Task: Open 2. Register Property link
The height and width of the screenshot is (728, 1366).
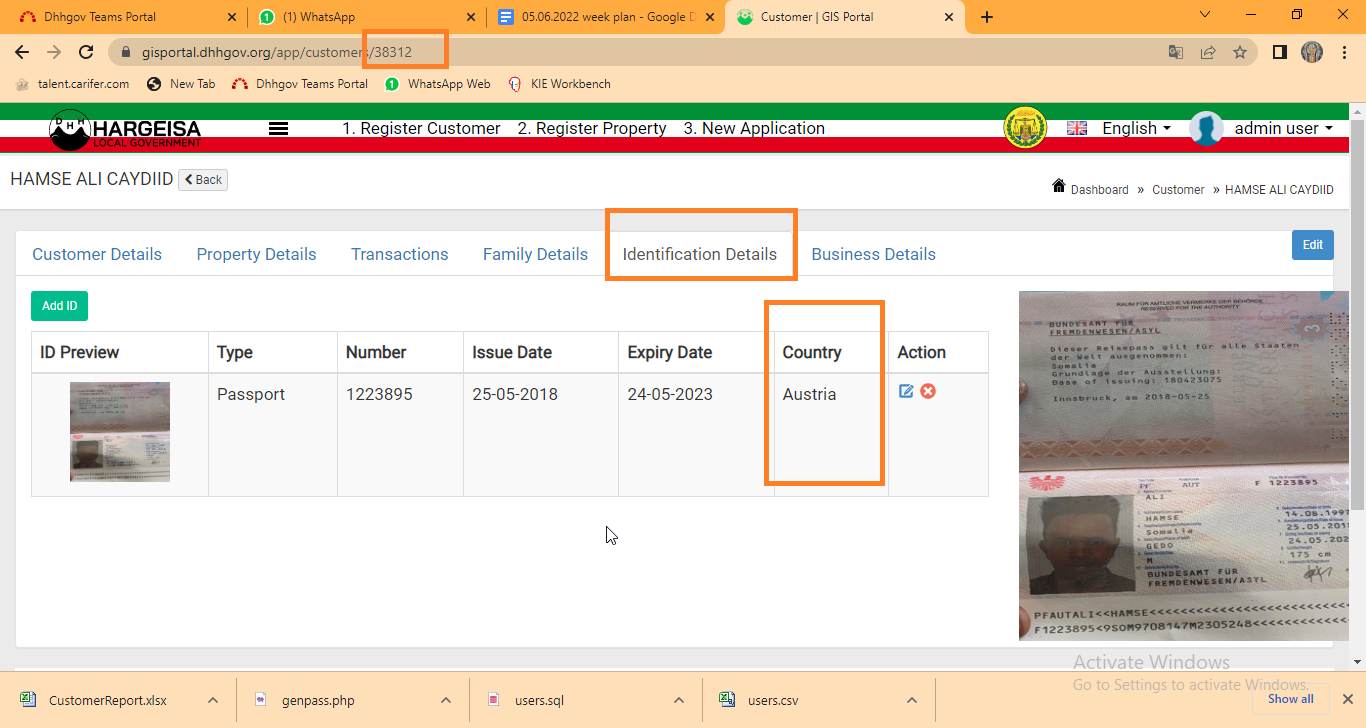Action: pos(592,128)
